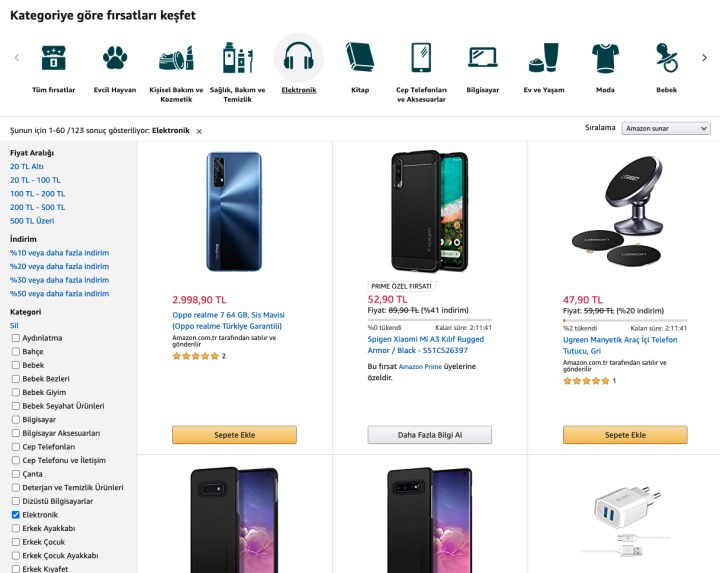This screenshot has width=720, height=573.
Task: Uncheck the Elektronik category checkbox
Action: click(15, 515)
